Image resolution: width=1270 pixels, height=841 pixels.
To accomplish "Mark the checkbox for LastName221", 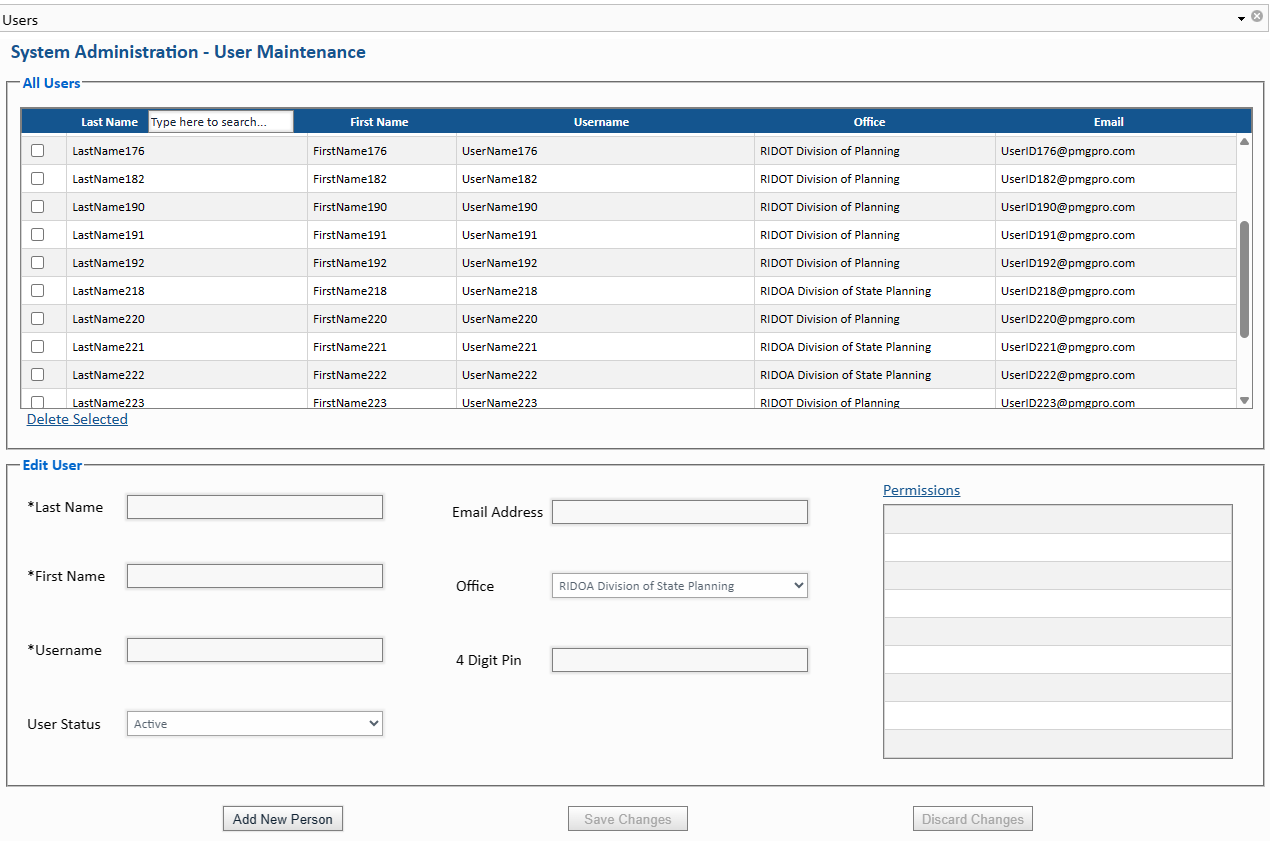I will point(38,347).
